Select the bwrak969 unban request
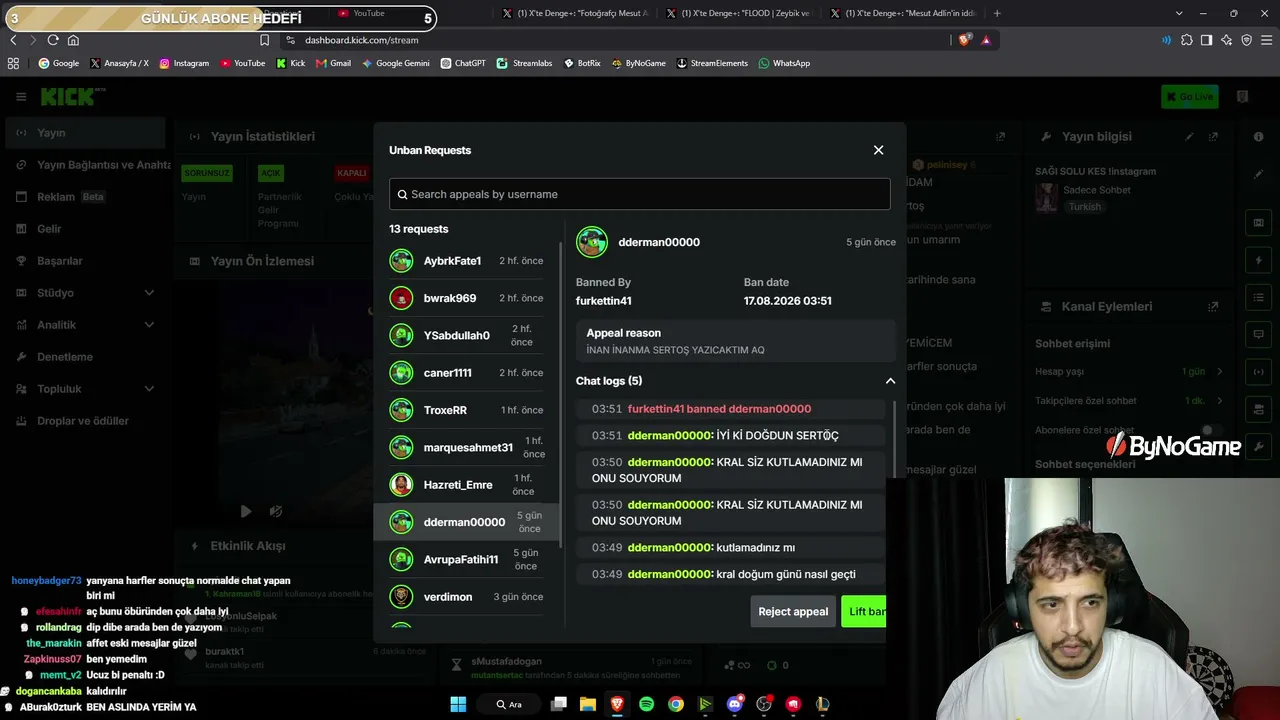The width and height of the screenshot is (1280, 720). click(x=466, y=298)
